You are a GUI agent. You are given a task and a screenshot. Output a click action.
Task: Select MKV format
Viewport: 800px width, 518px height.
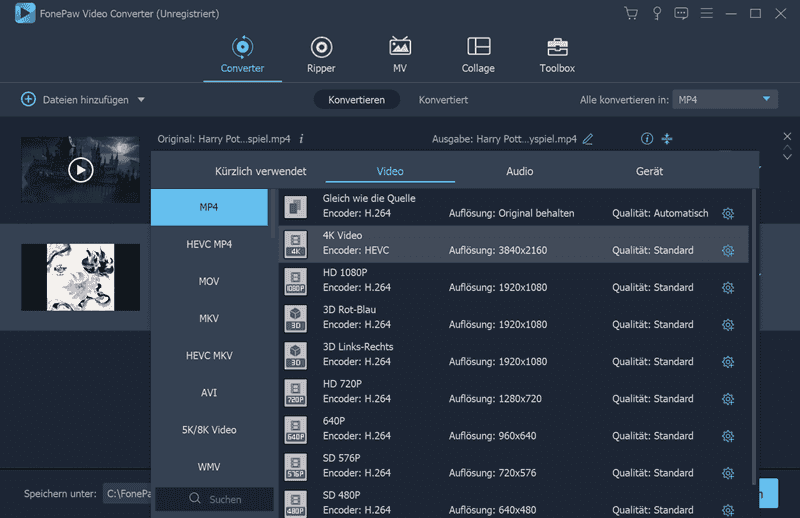(x=209, y=318)
